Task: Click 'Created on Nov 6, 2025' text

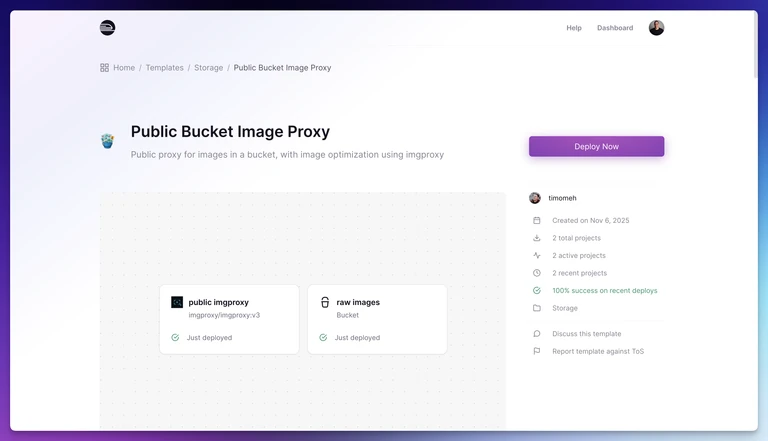Action: (x=591, y=220)
